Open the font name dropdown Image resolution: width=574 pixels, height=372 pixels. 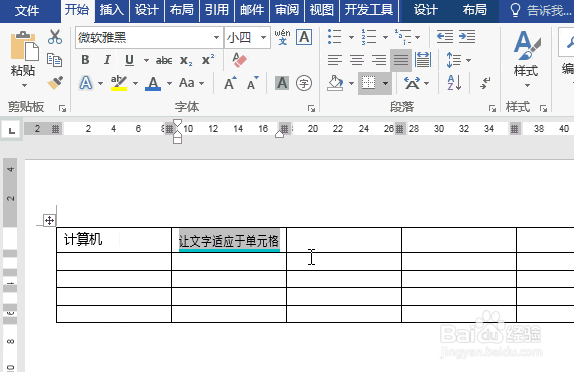[x=216, y=37]
